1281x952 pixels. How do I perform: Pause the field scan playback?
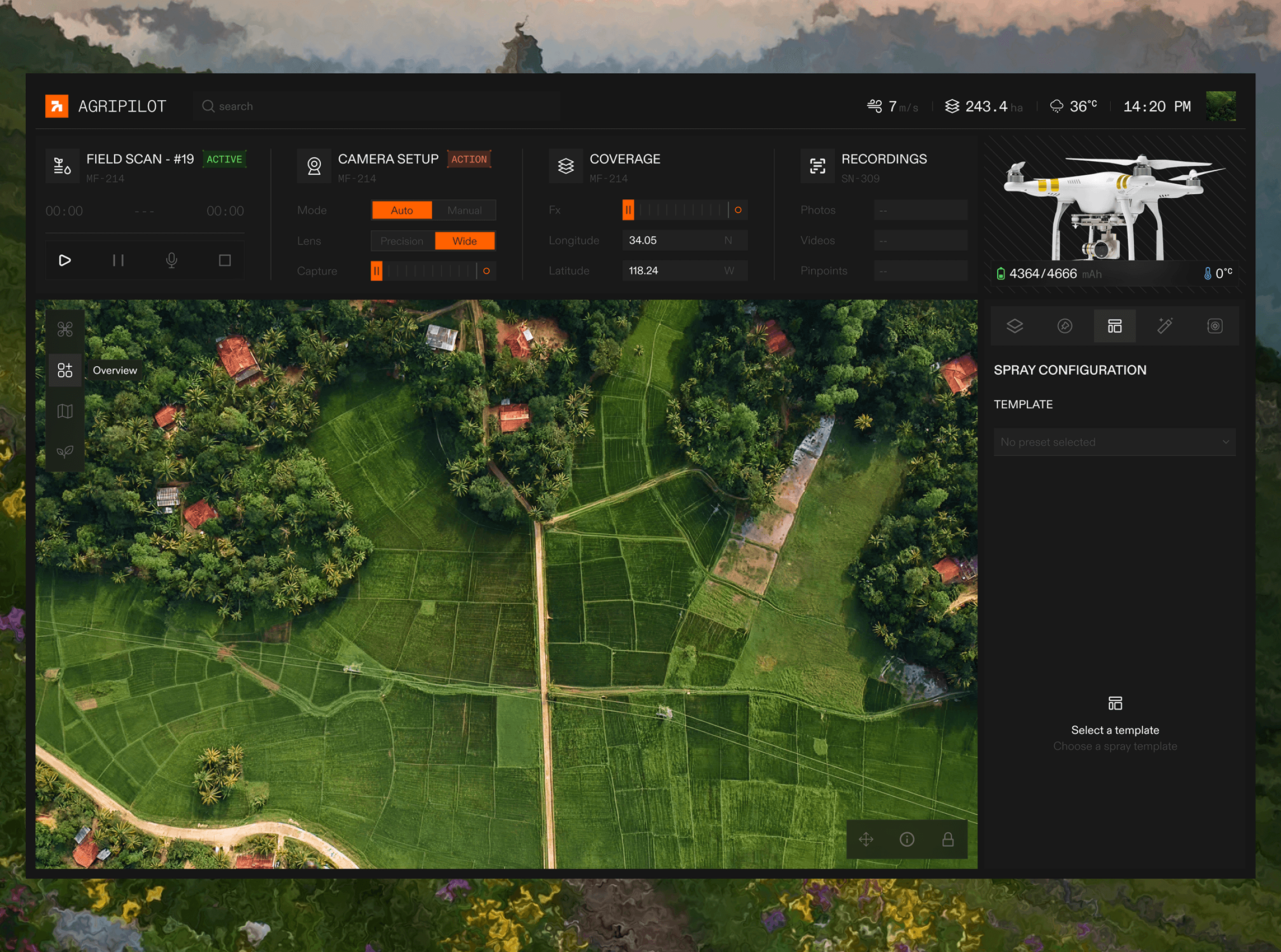(x=118, y=260)
